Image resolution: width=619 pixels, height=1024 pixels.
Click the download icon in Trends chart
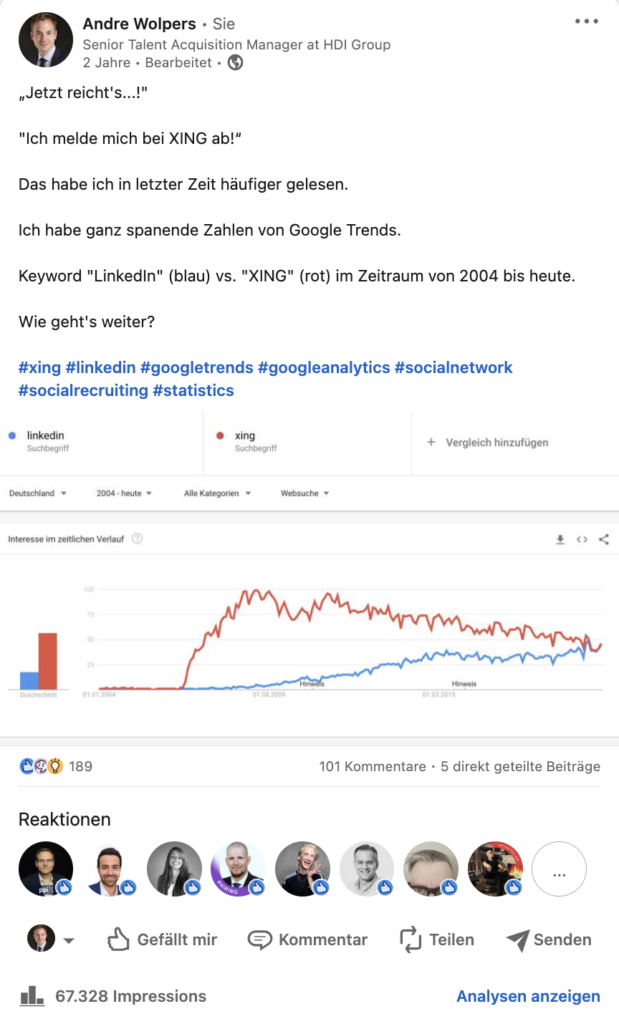click(x=561, y=539)
